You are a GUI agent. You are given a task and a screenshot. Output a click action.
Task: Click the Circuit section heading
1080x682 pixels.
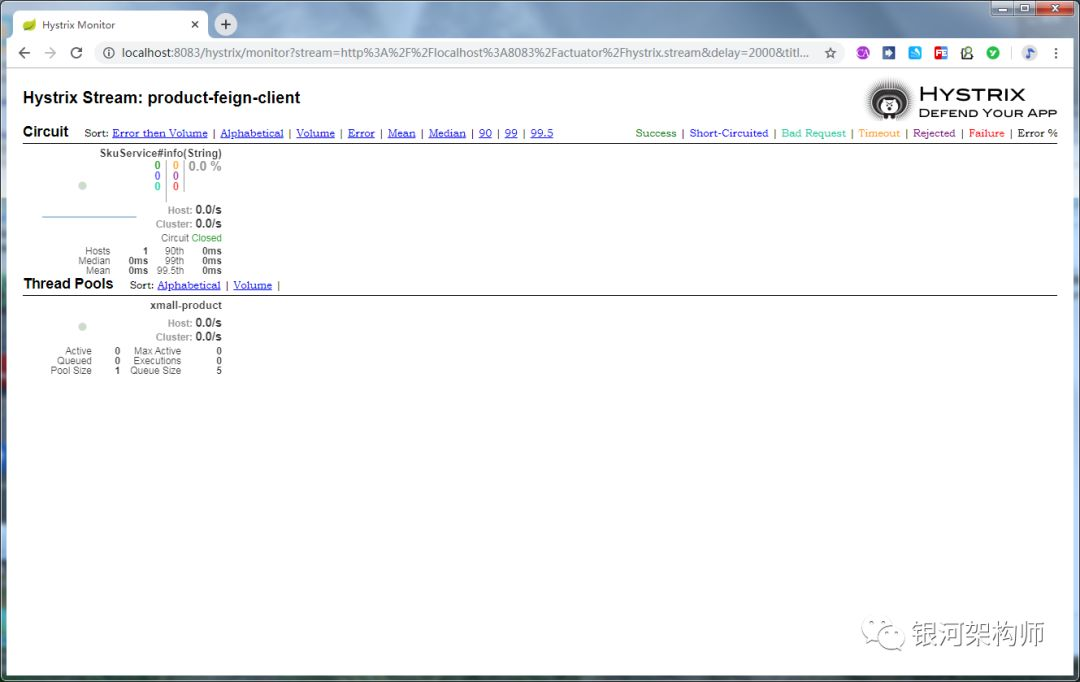(x=45, y=132)
